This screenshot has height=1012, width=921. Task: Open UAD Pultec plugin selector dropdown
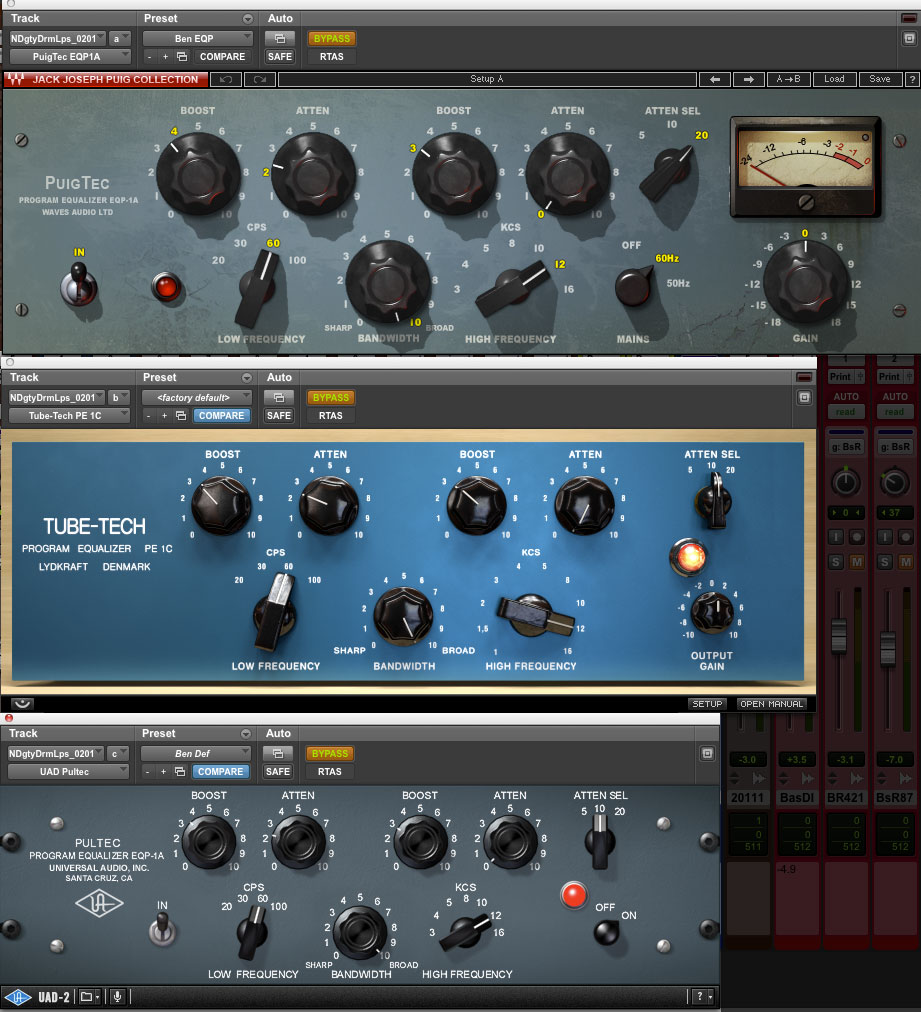pos(68,771)
